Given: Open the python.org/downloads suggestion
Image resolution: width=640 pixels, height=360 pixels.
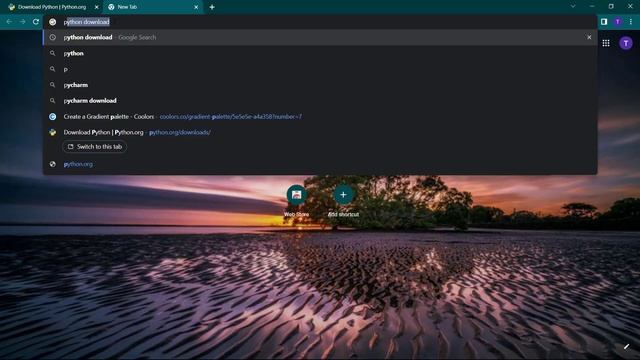Looking at the screenshot, I should pyautogui.click(x=320, y=132).
